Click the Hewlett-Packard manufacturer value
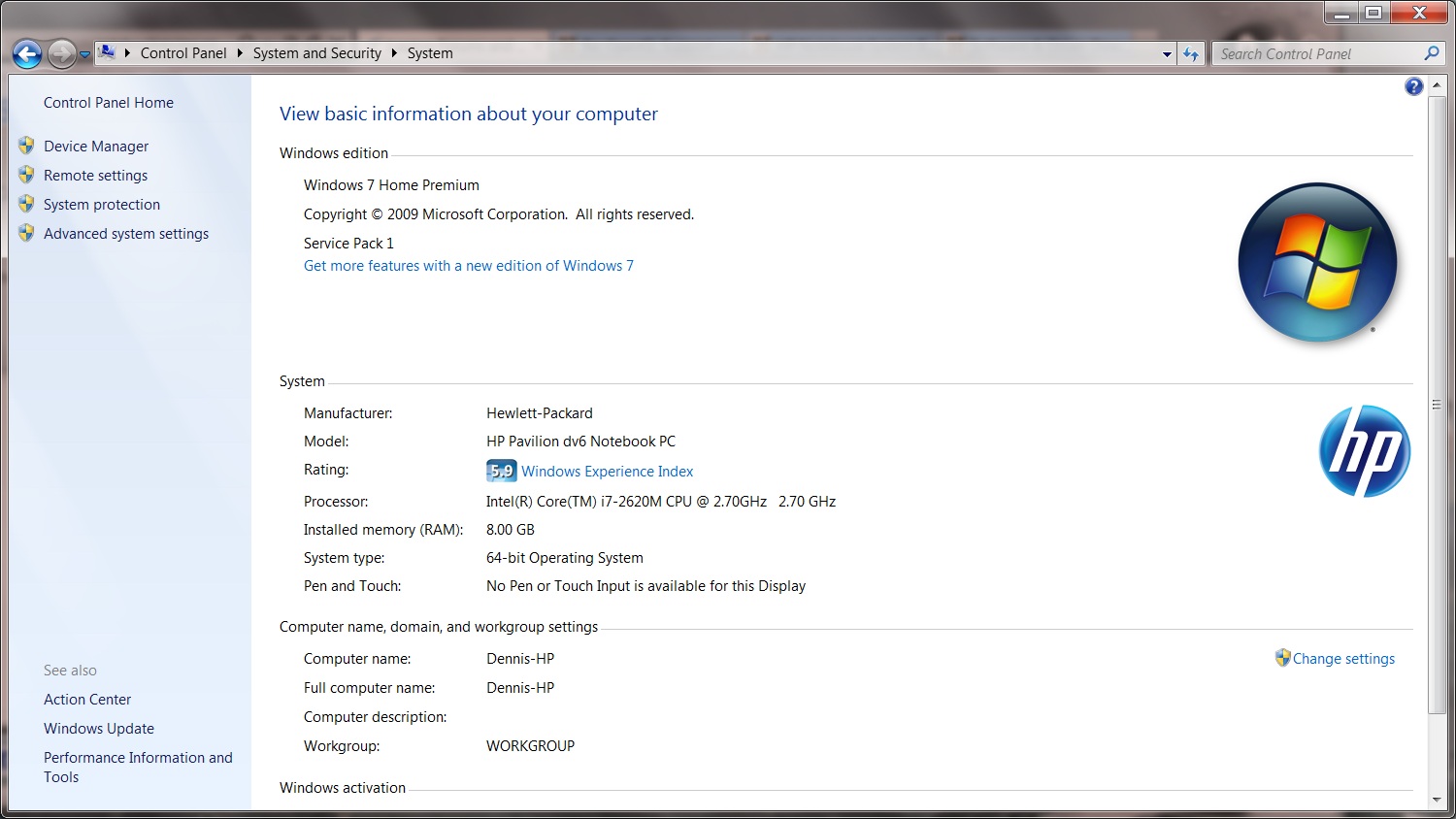The height and width of the screenshot is (819, 1456). point(540,413)
